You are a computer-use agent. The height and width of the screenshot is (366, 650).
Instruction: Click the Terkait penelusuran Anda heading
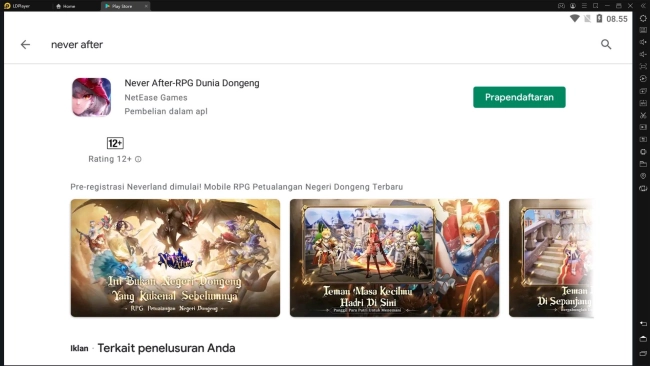click(x=166, y=348)
